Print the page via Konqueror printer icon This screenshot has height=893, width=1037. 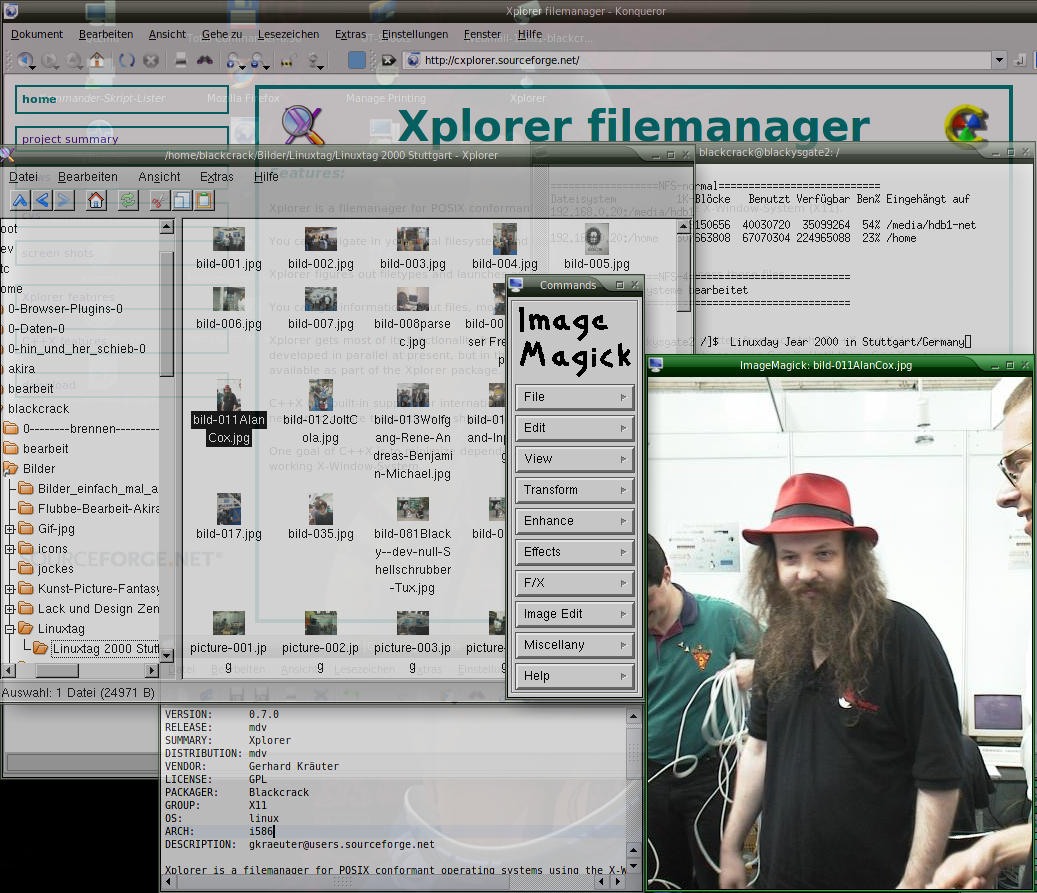[181, 60]
